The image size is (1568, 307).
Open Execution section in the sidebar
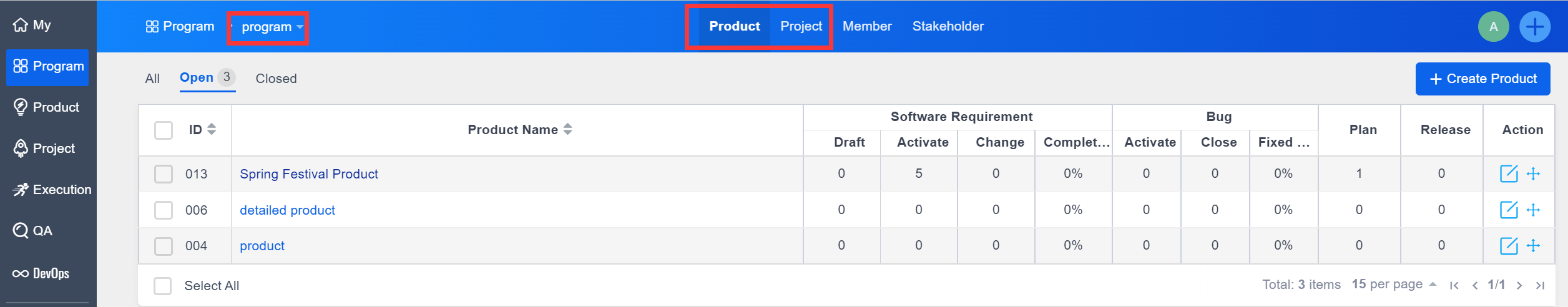52,190
